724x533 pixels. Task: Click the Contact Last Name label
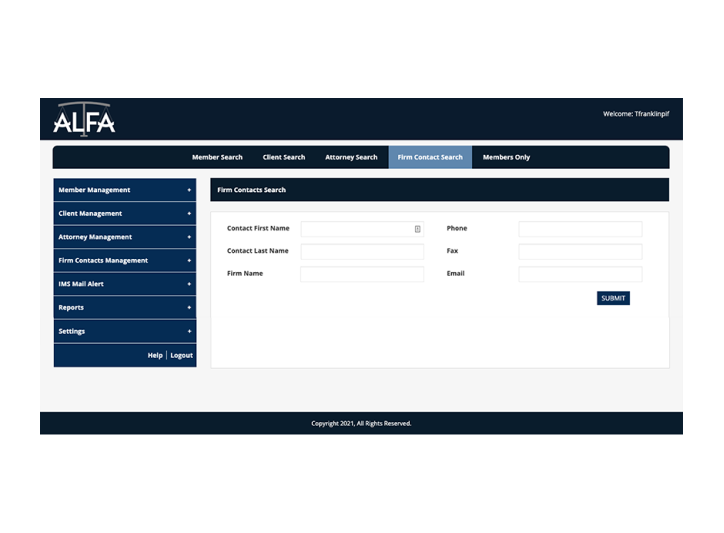[258, 251]
